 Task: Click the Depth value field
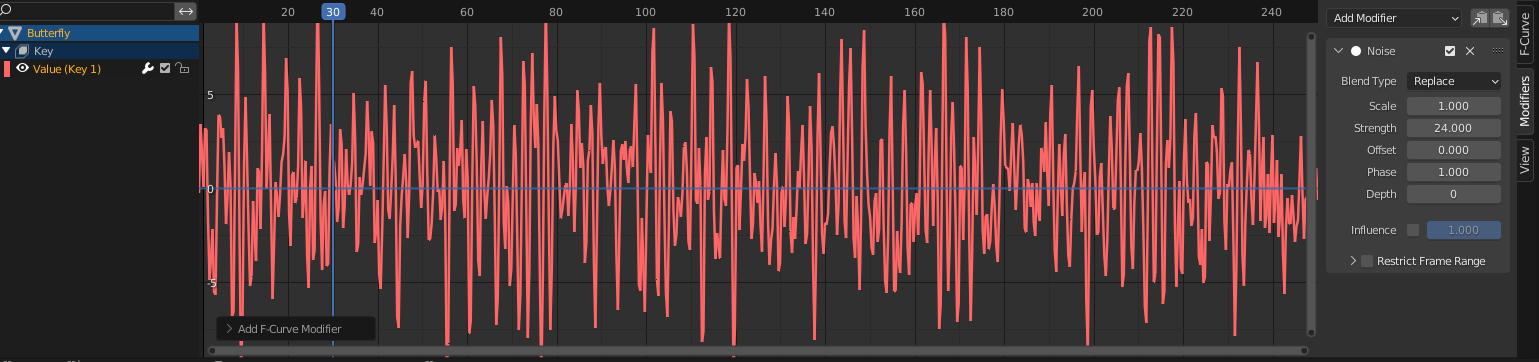(1454, 194)
